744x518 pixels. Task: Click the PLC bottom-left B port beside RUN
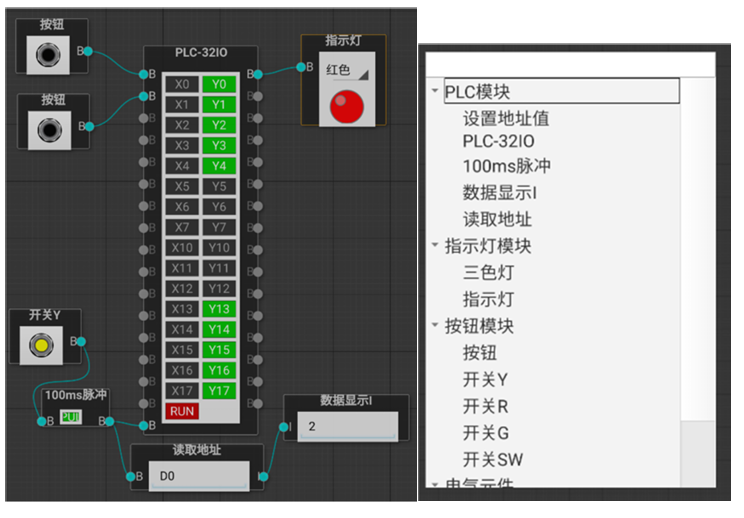(x=144, y=426)
